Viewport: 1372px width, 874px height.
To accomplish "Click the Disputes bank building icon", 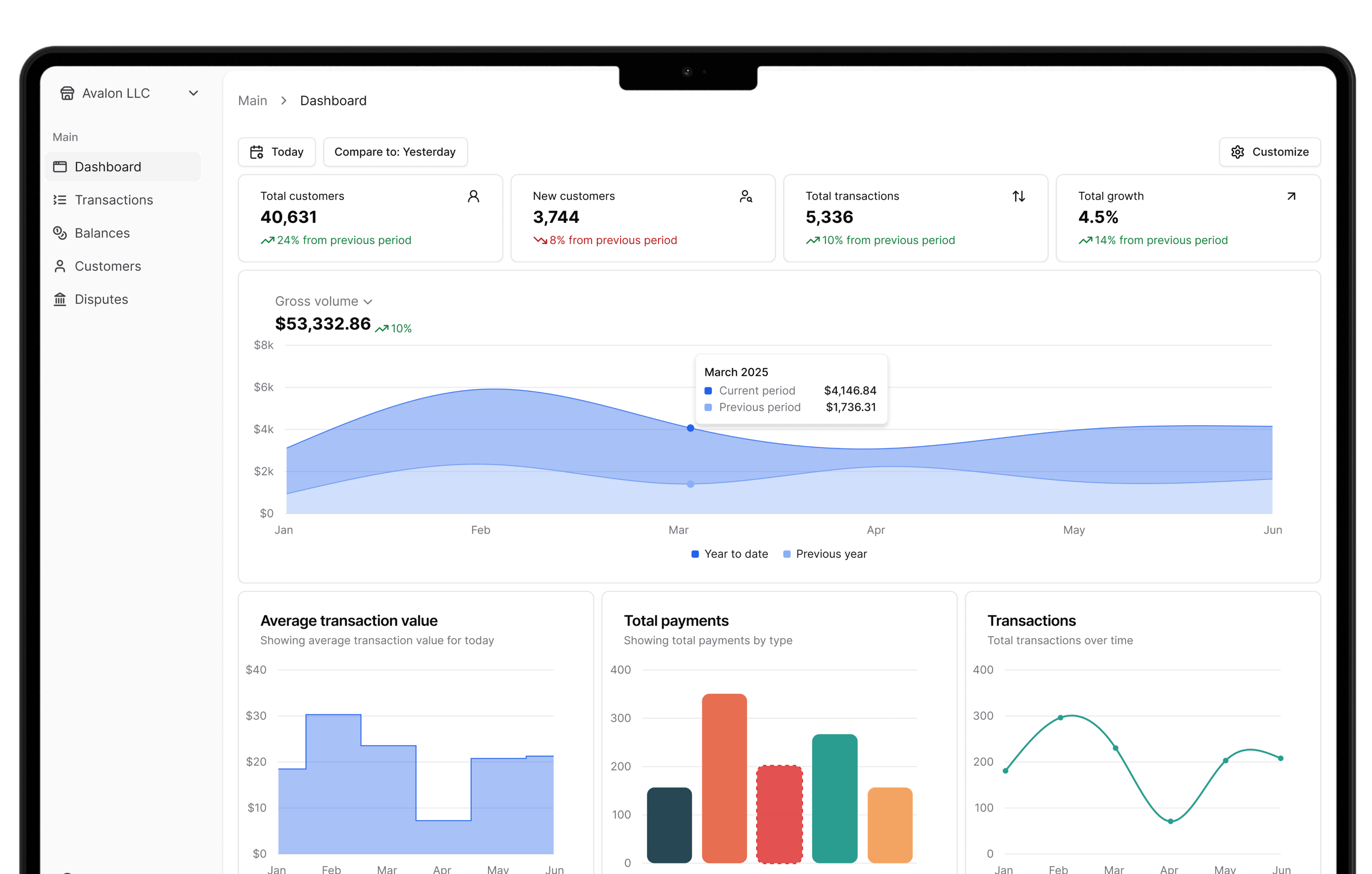I will pos(60,299).
